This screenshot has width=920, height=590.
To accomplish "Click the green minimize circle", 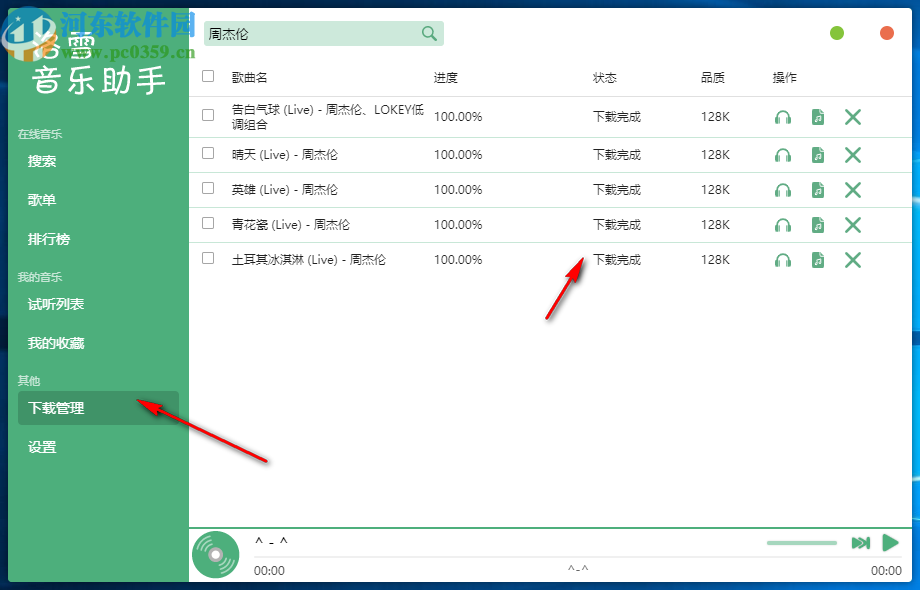I will point(837,33).
